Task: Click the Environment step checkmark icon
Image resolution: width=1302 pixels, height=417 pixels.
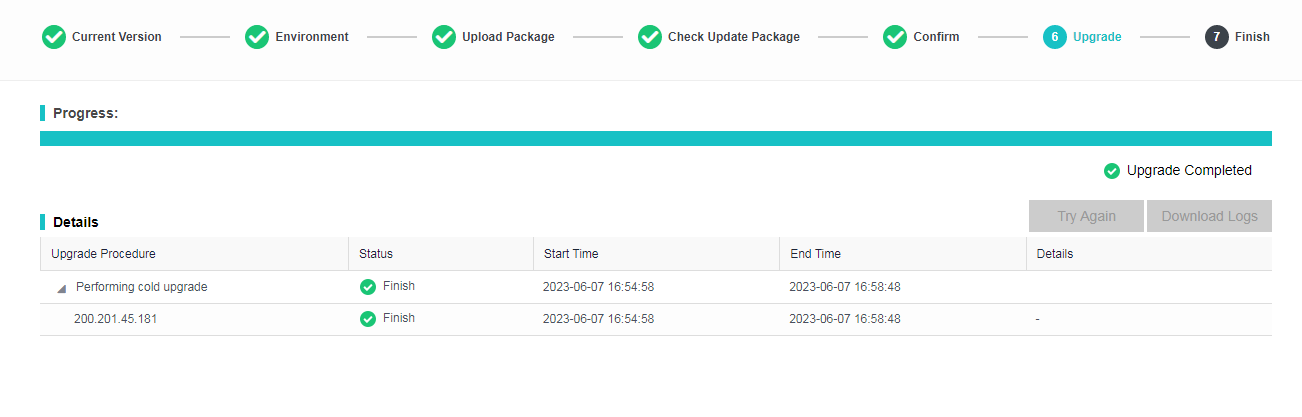Action: [x=257, y=37]
